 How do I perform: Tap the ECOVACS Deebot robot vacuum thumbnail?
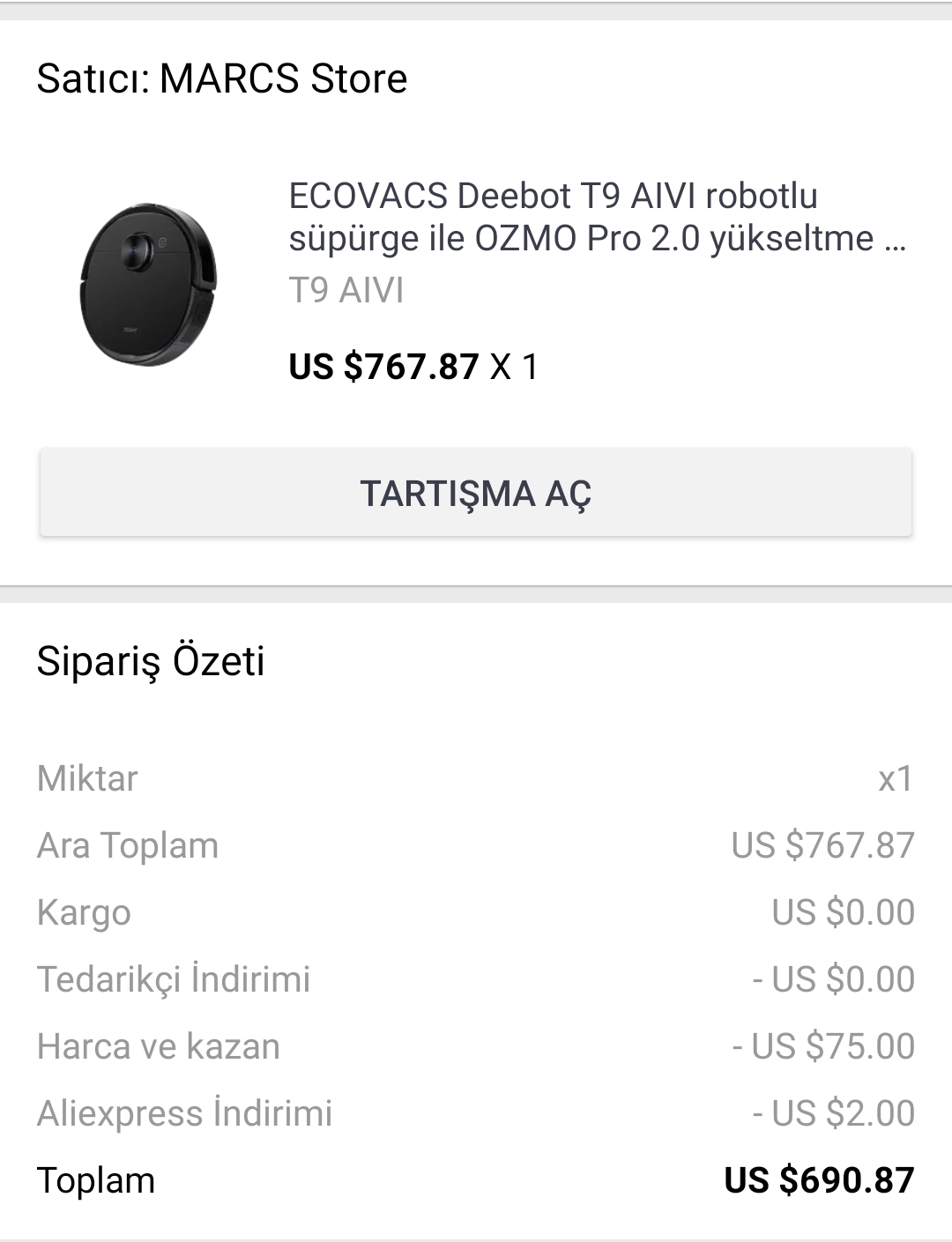point(148,284)
